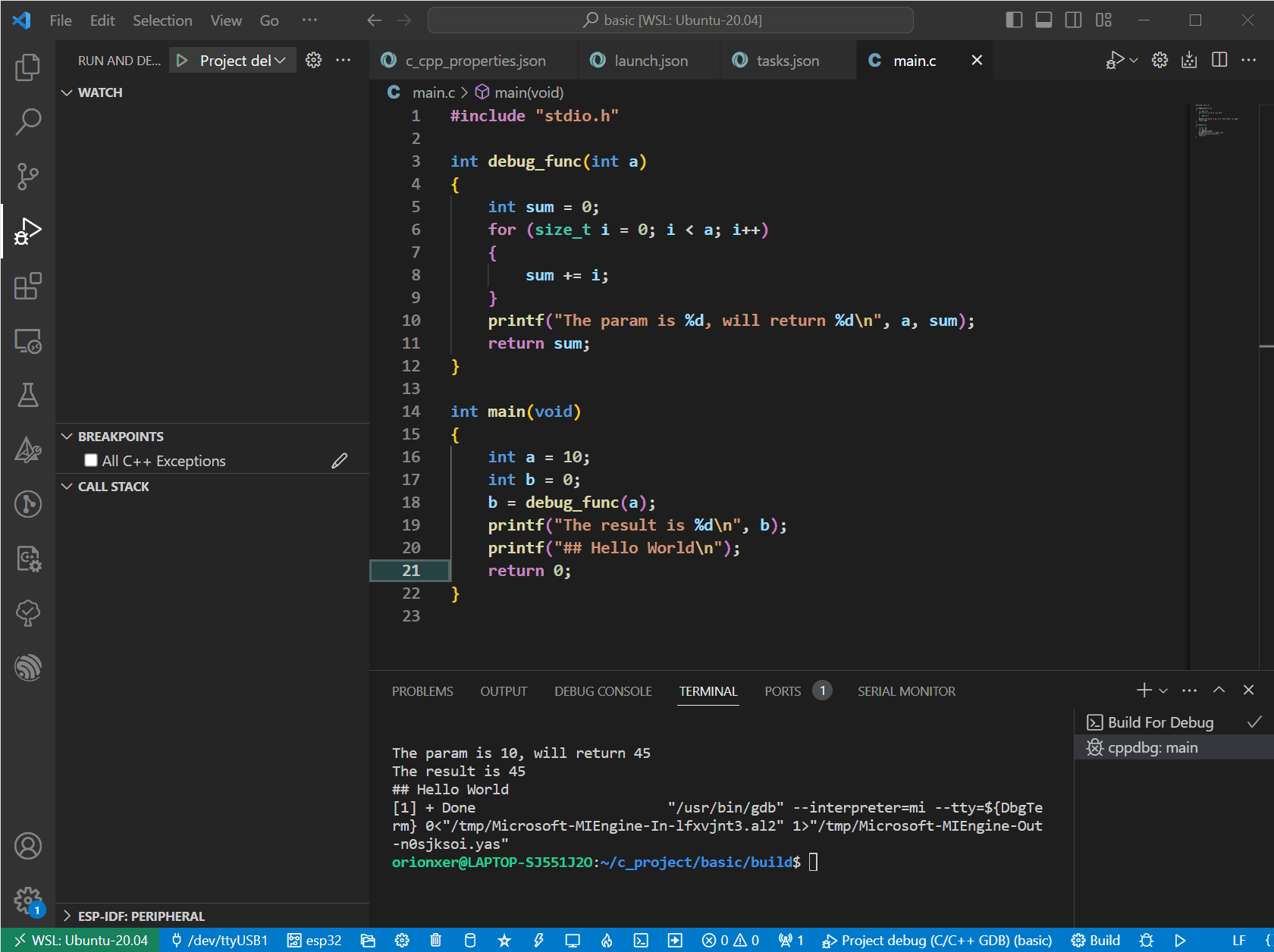The width and height of the screenshot is (1274, 952).
Task: Open ESP-IDF terminal icon in status bar
Action: (x=641, y=940)
